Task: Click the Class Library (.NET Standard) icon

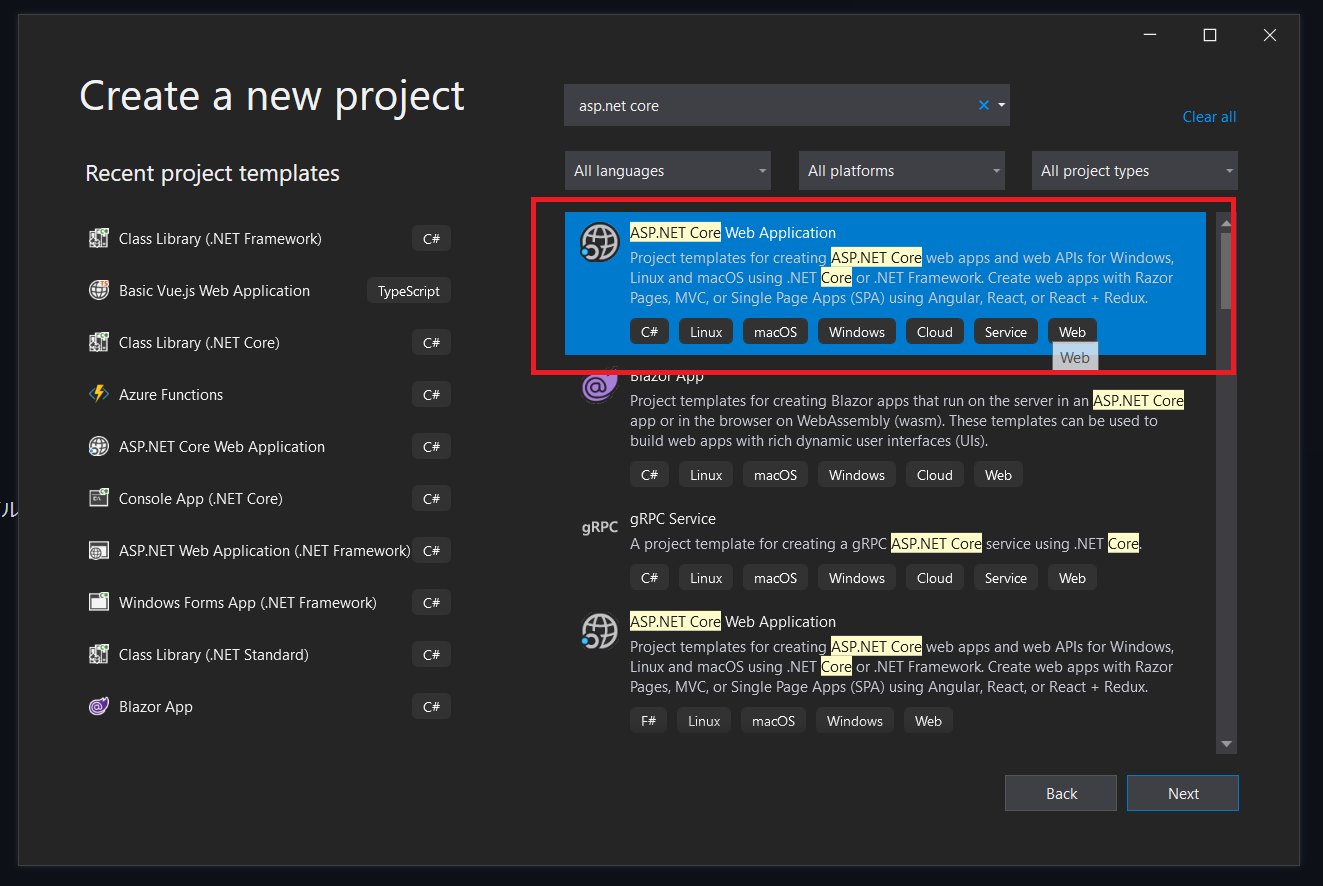Action: (98, 655)
